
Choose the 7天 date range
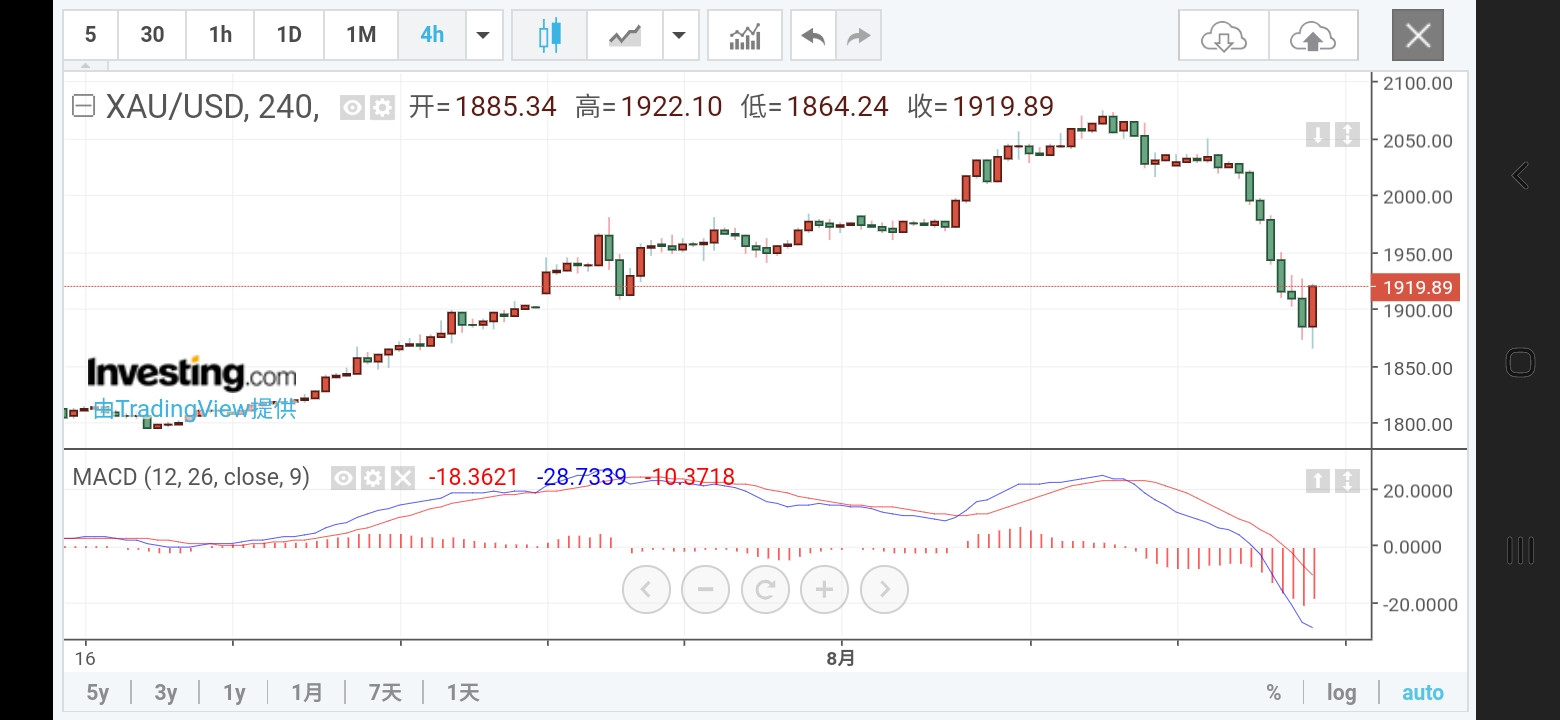click(385, 692)
